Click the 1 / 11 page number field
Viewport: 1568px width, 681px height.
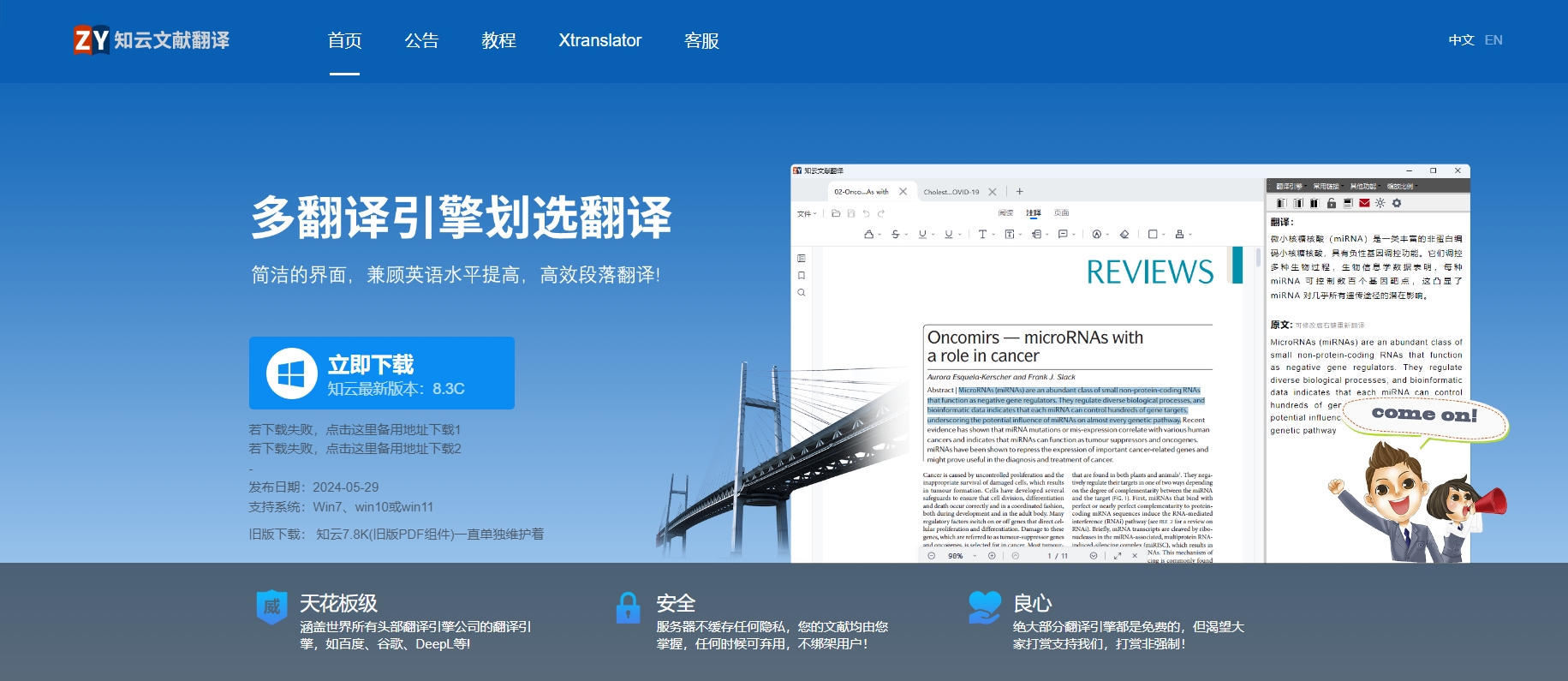click(x=1058, y=556)
